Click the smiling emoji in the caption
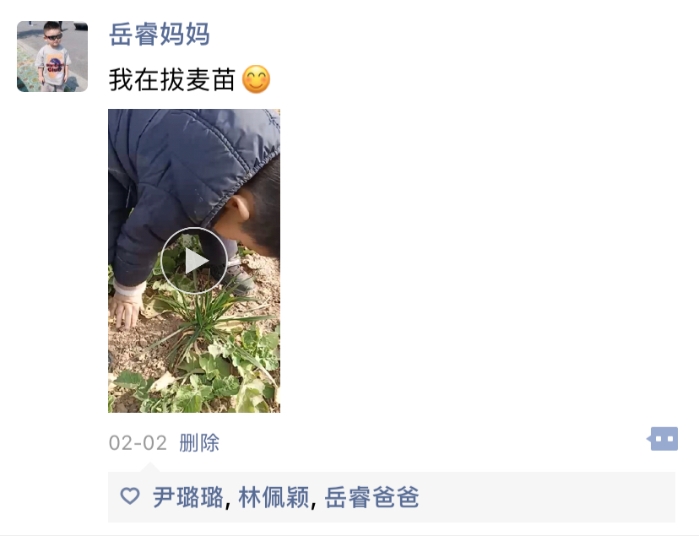 [x=256, y=79]
